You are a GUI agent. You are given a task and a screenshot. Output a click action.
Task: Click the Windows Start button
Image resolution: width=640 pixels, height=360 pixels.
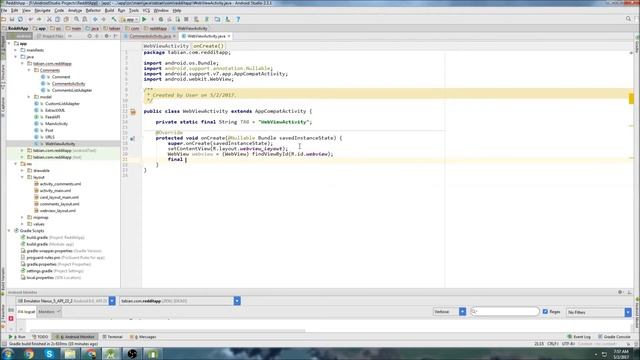click(7, 354)
